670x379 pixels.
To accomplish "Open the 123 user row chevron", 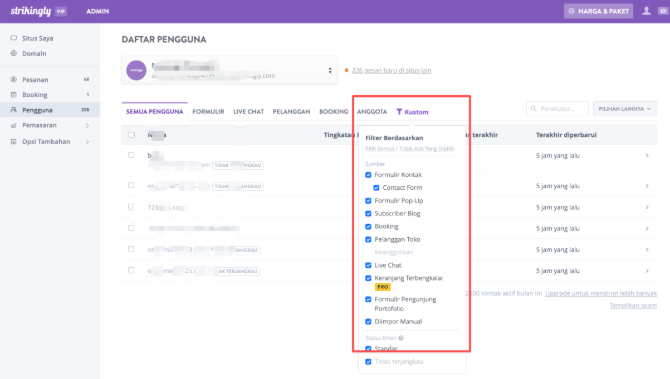I will pos(647,207).
